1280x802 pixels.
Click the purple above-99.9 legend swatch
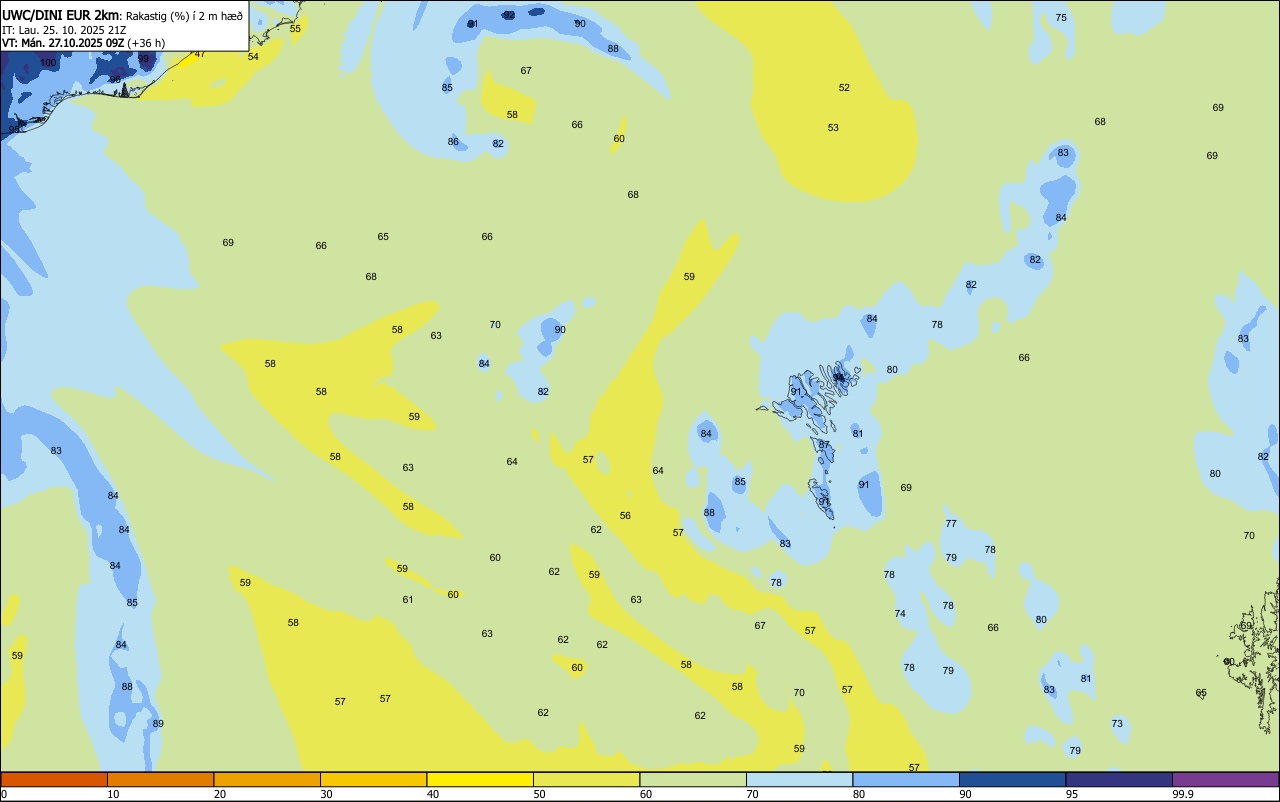tap(1225, 779)
